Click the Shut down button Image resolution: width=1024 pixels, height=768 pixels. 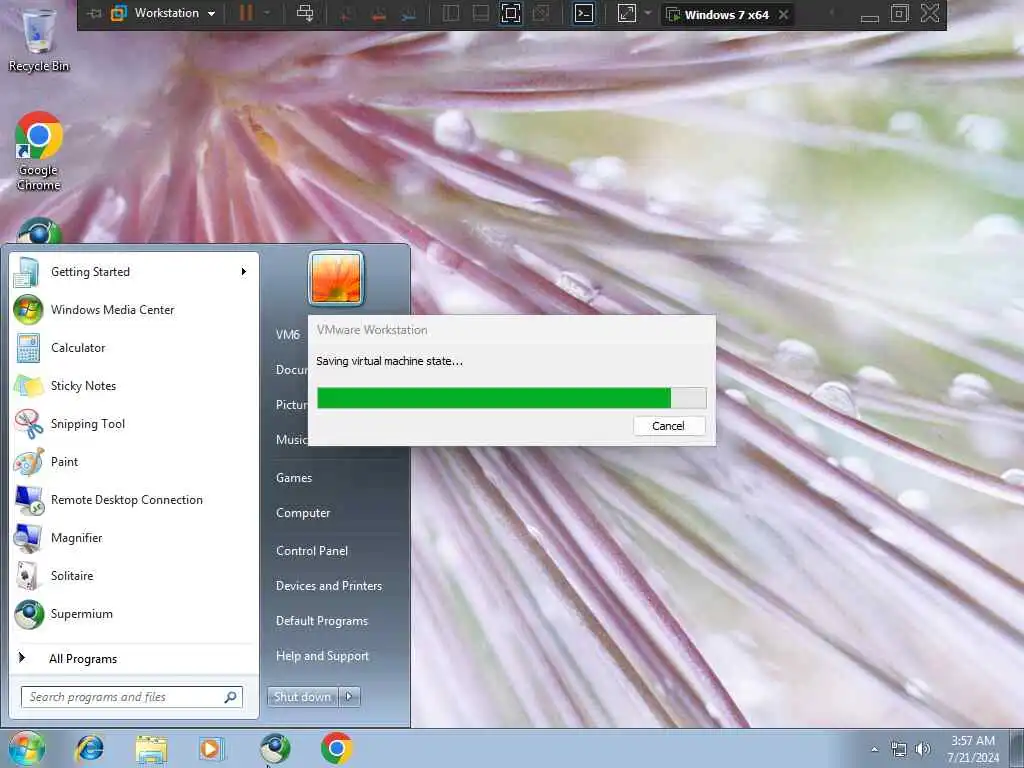302,697
